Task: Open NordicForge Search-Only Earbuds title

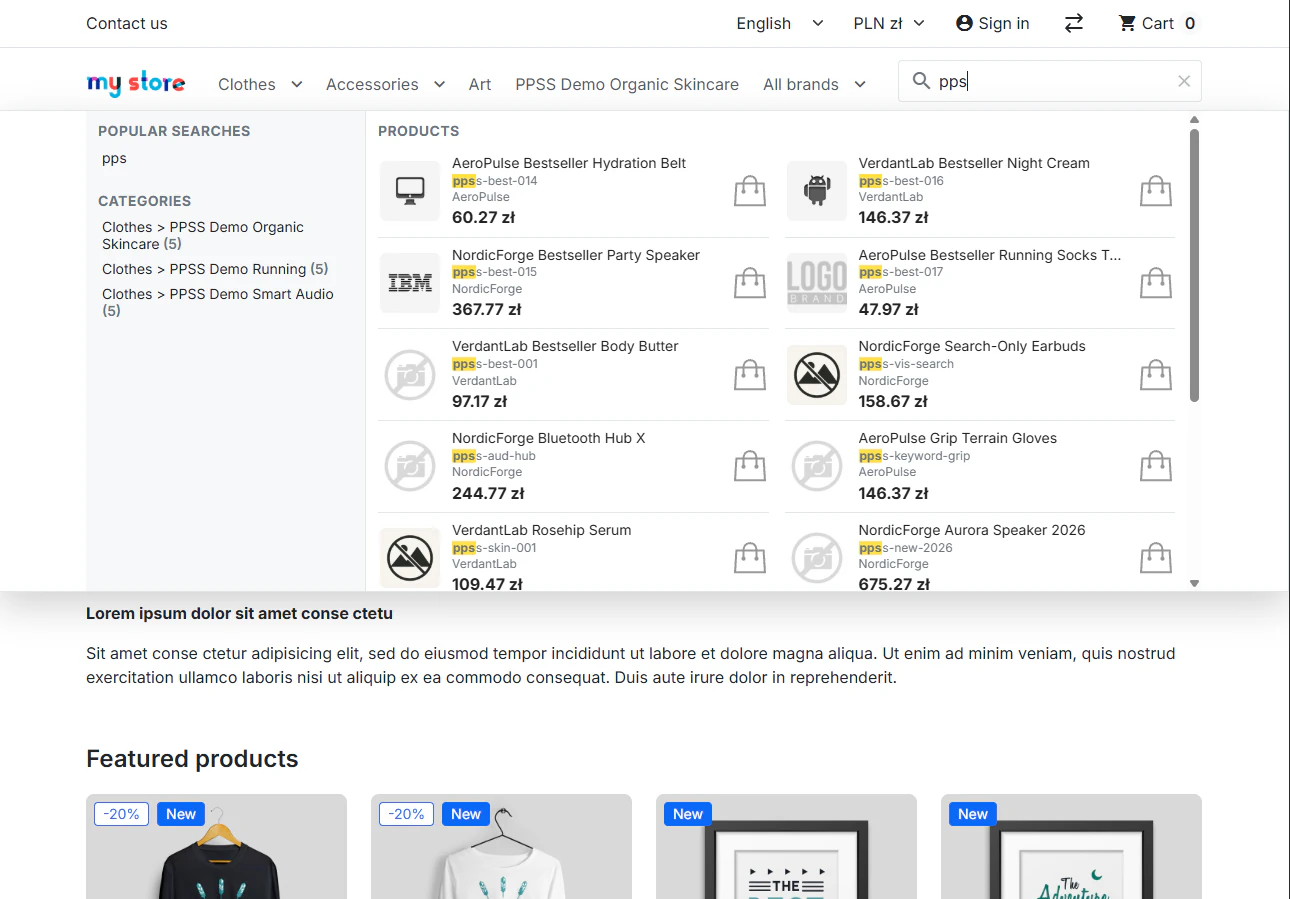Action: tap(972, 346)
